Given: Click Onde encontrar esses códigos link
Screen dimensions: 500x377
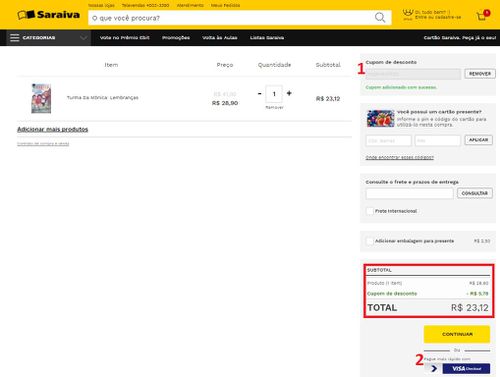Looking at the screenshot, I should (400, 157).
